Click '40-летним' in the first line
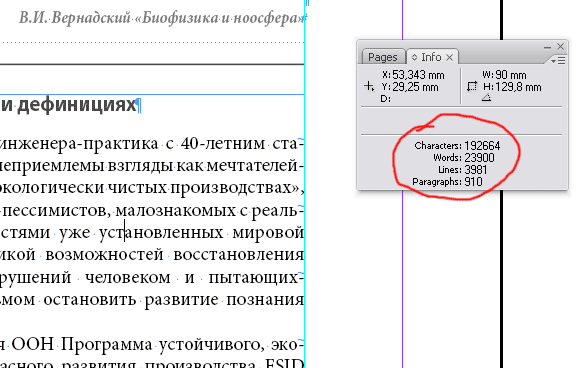The image size is (580, 368). tap(223, 144)
